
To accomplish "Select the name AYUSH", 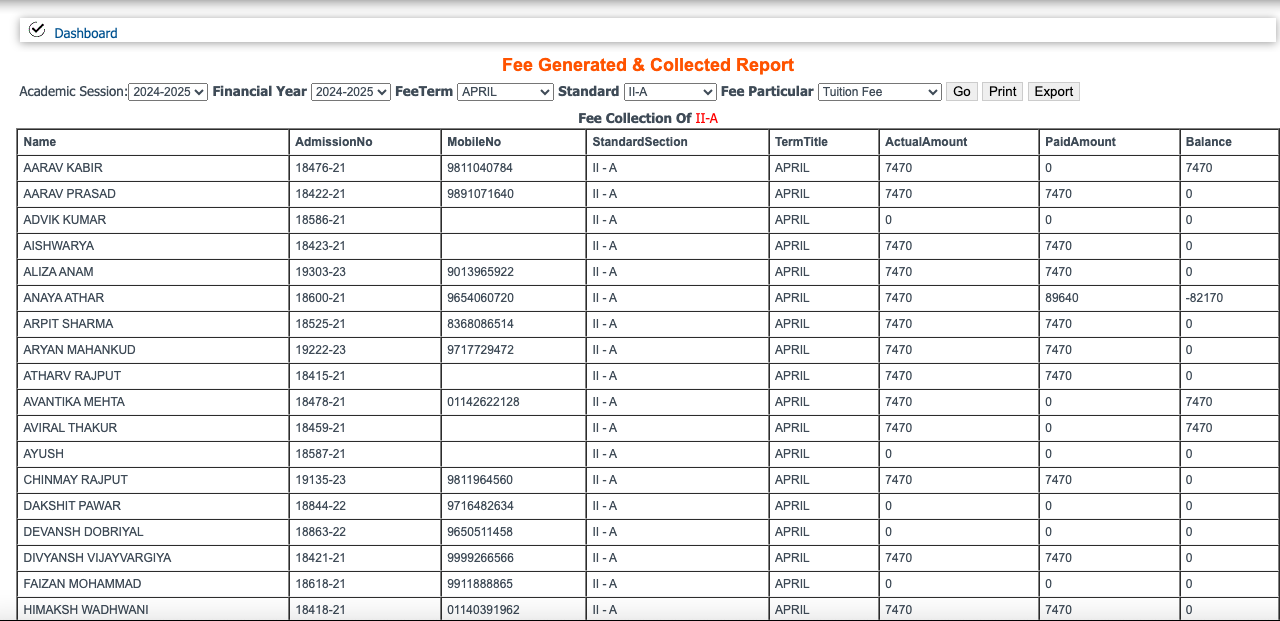I will click(x=44, y=454).
